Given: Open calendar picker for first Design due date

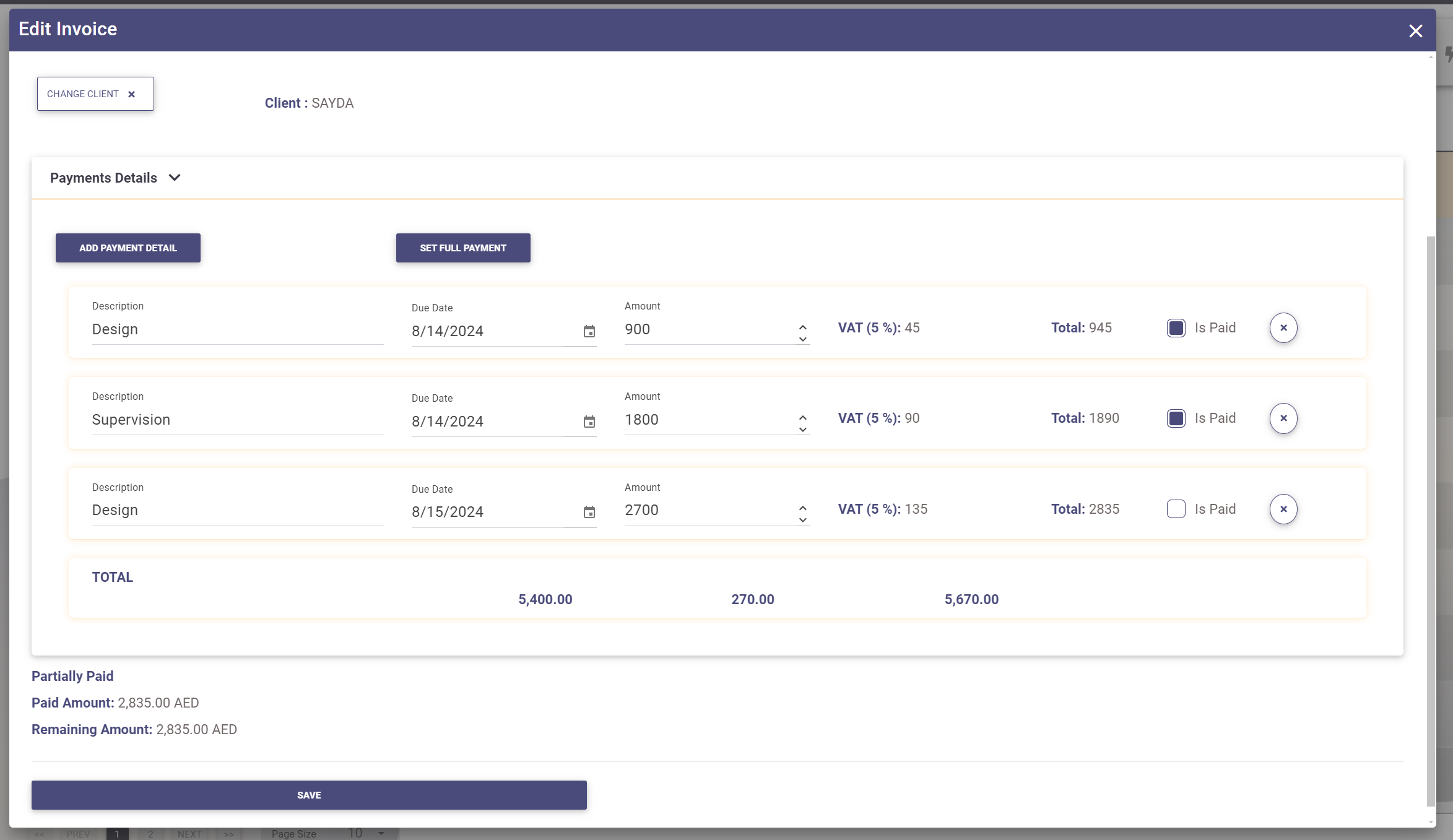Looking at the screenshot, I should [589, 331].
